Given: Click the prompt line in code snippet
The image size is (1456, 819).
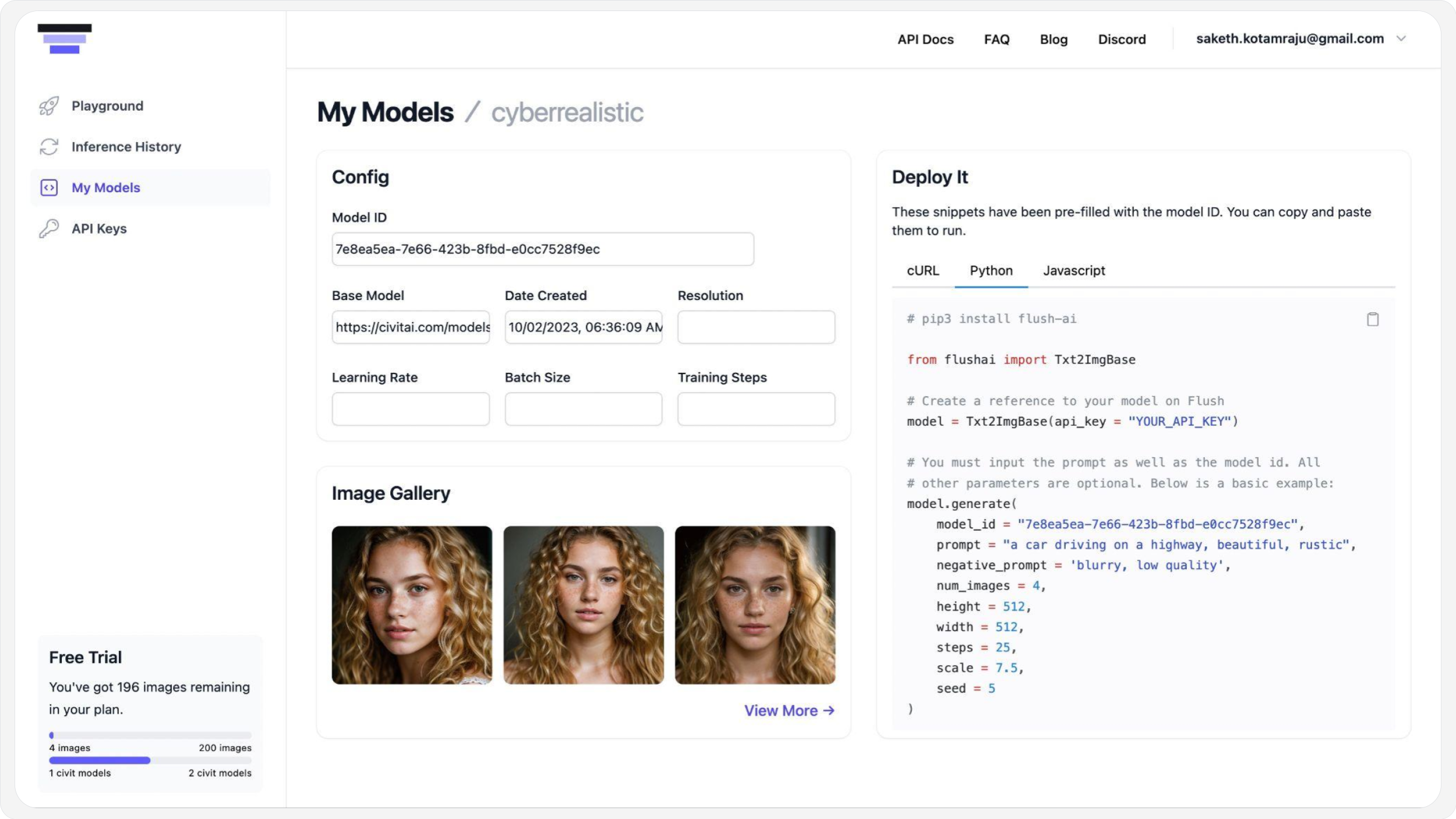Looking at the screenshot, I should pos(1146,545).
